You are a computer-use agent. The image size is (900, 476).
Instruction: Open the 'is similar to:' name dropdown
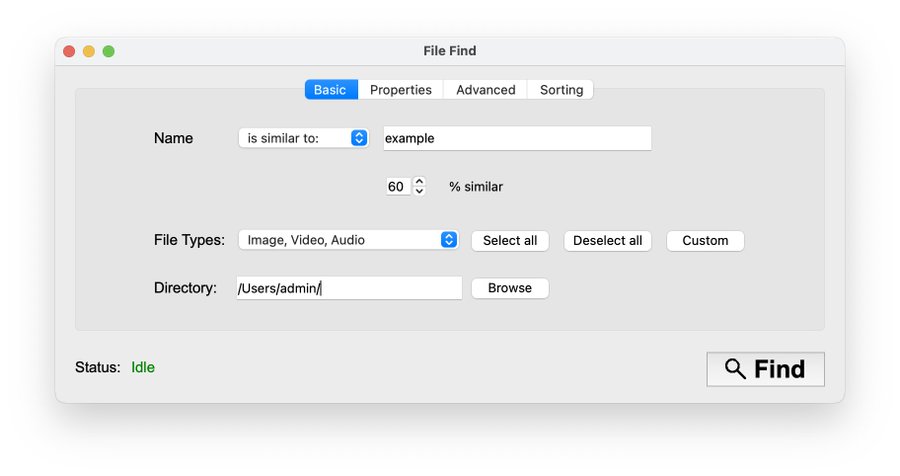(303, 138)
